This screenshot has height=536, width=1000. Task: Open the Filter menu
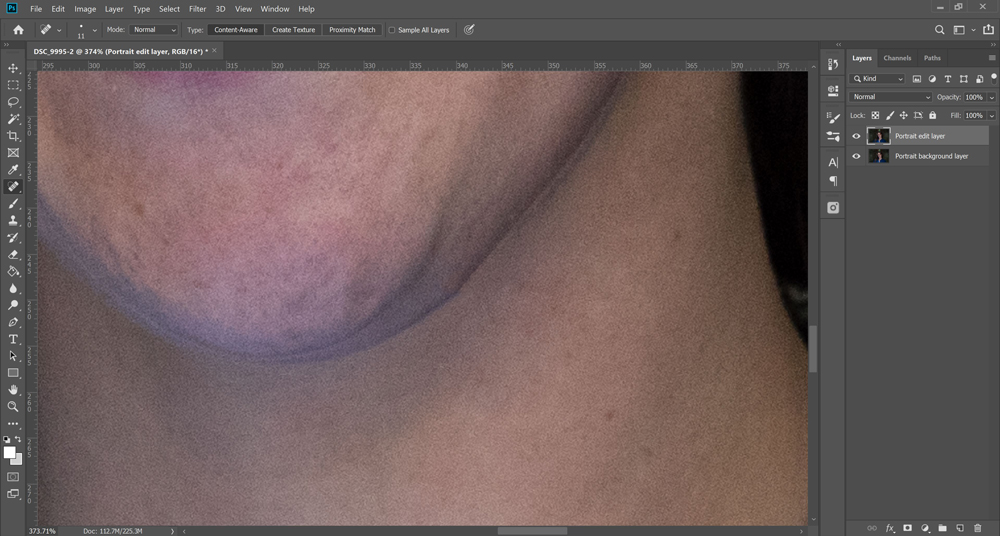tap(197, 9)
